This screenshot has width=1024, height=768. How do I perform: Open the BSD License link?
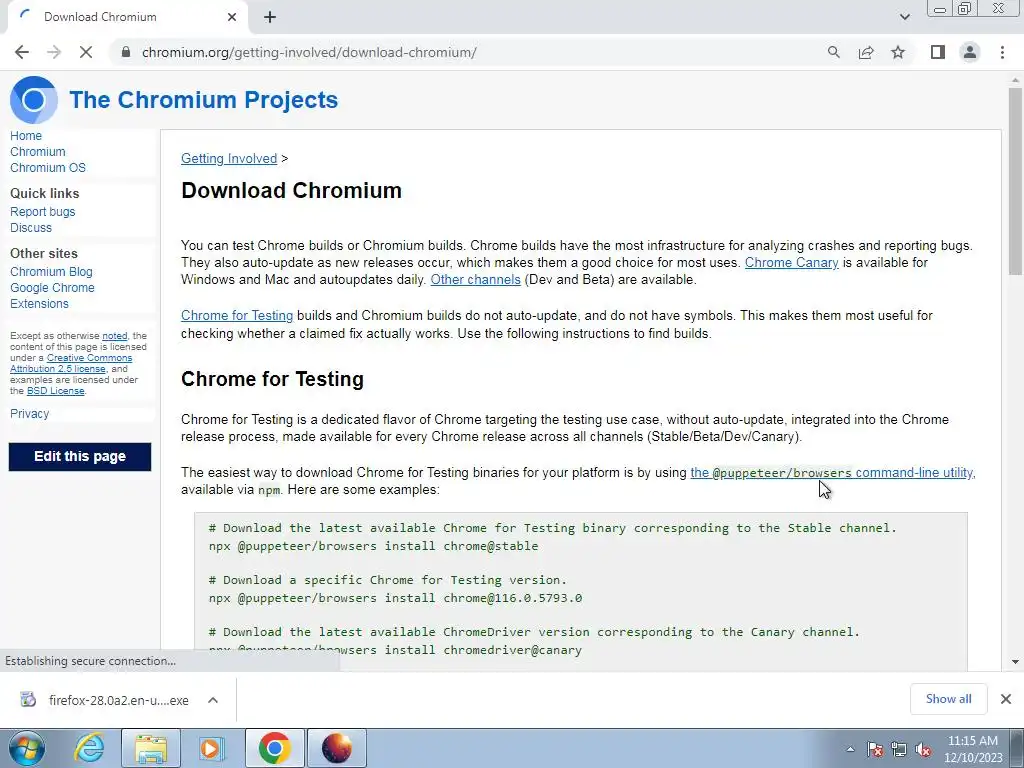pos(56,391)
